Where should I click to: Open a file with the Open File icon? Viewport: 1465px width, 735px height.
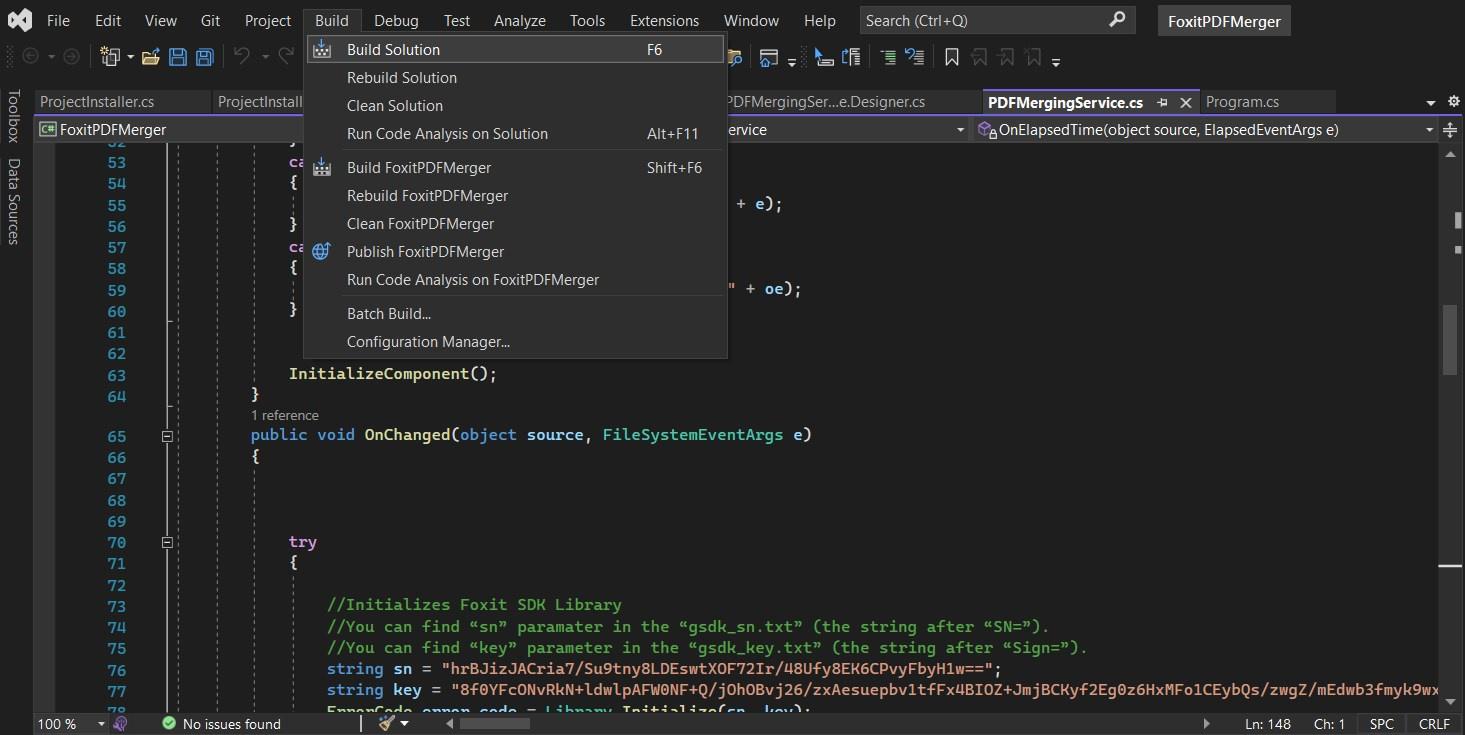pyautogui.click(x=150, y=57)
